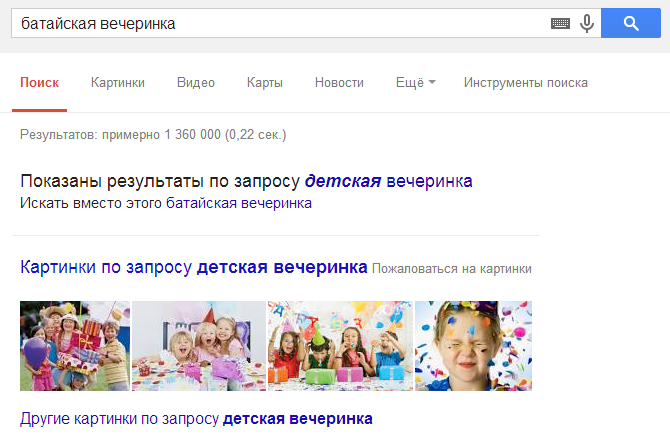Open third thumbnail of children at party table
Viewport: 670px width, 438px height.
[x=339, y=346]
